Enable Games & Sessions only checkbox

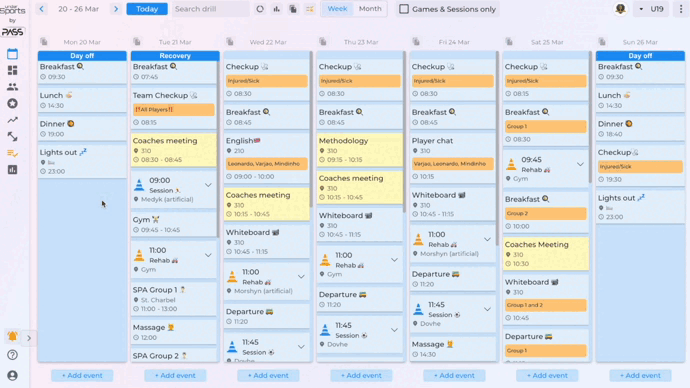(404, 9)
